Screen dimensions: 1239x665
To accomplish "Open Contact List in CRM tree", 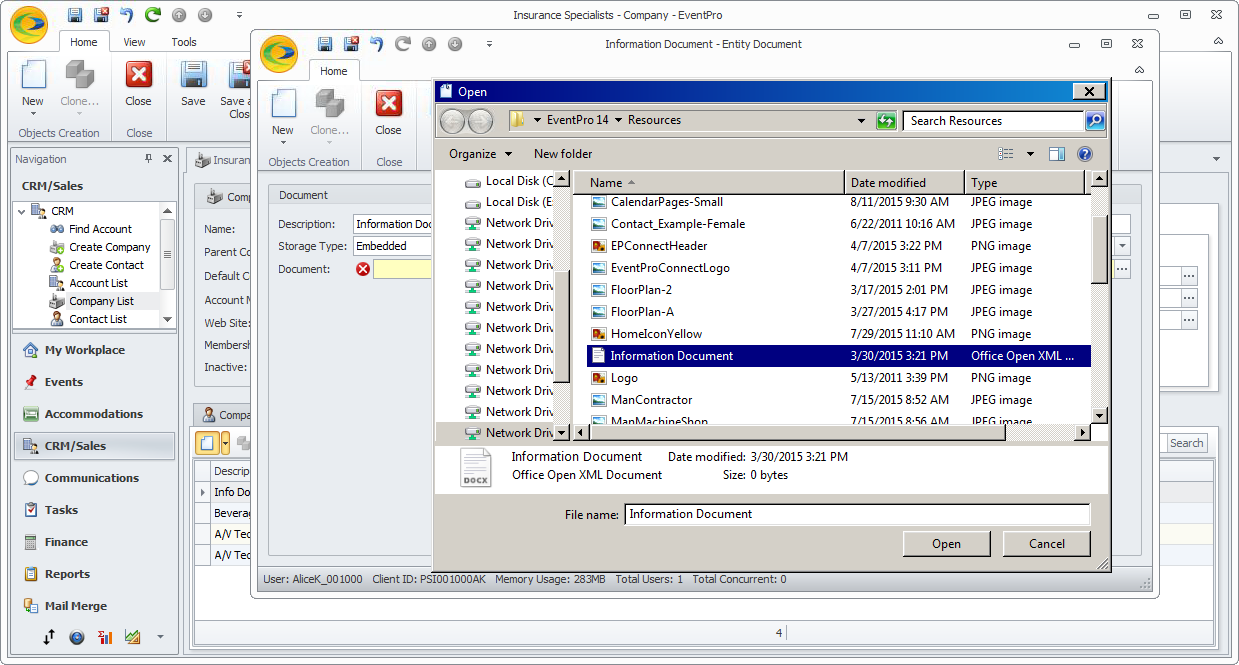I will point(98,319).
